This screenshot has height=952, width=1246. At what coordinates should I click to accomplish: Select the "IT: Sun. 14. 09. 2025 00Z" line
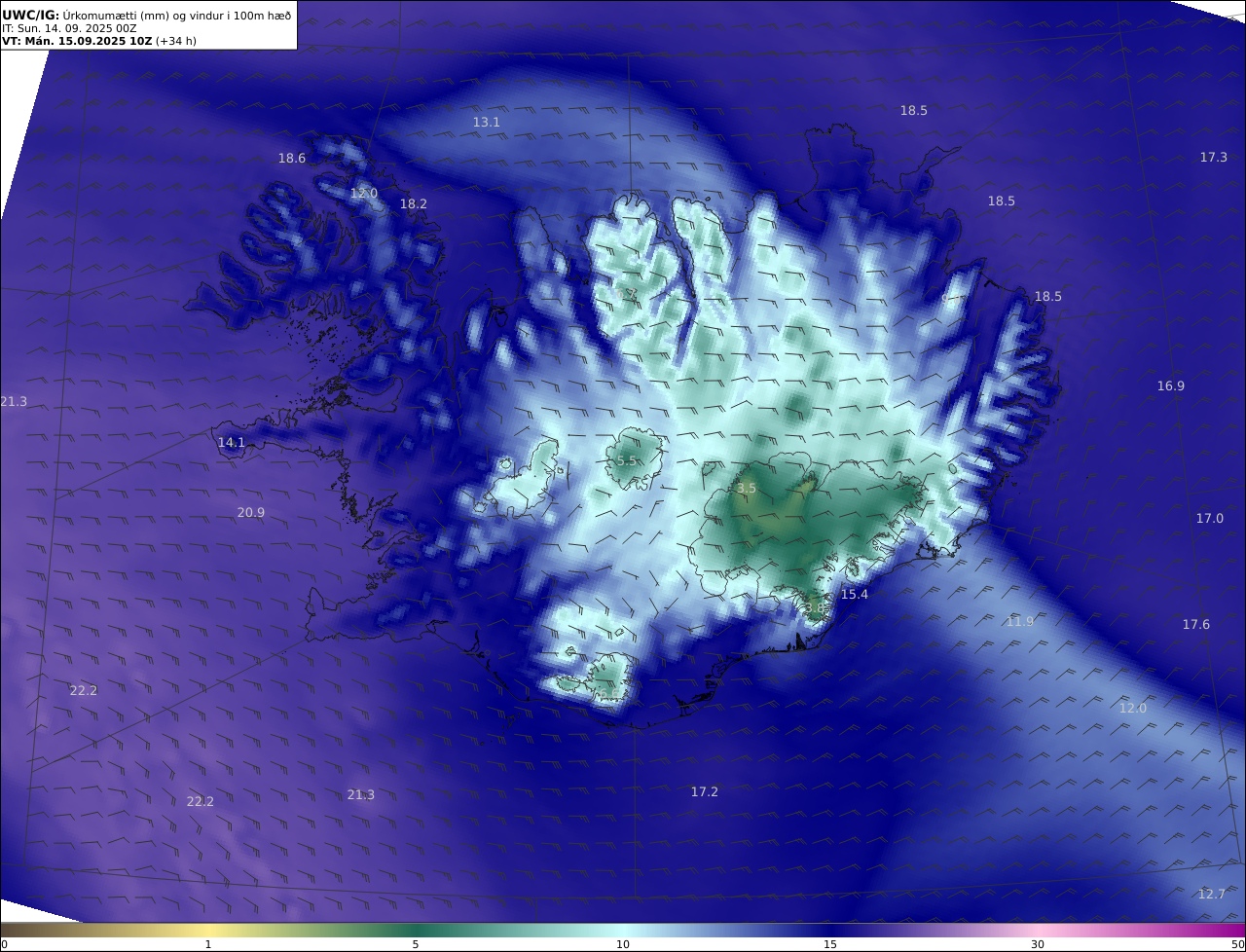[69, 28]
